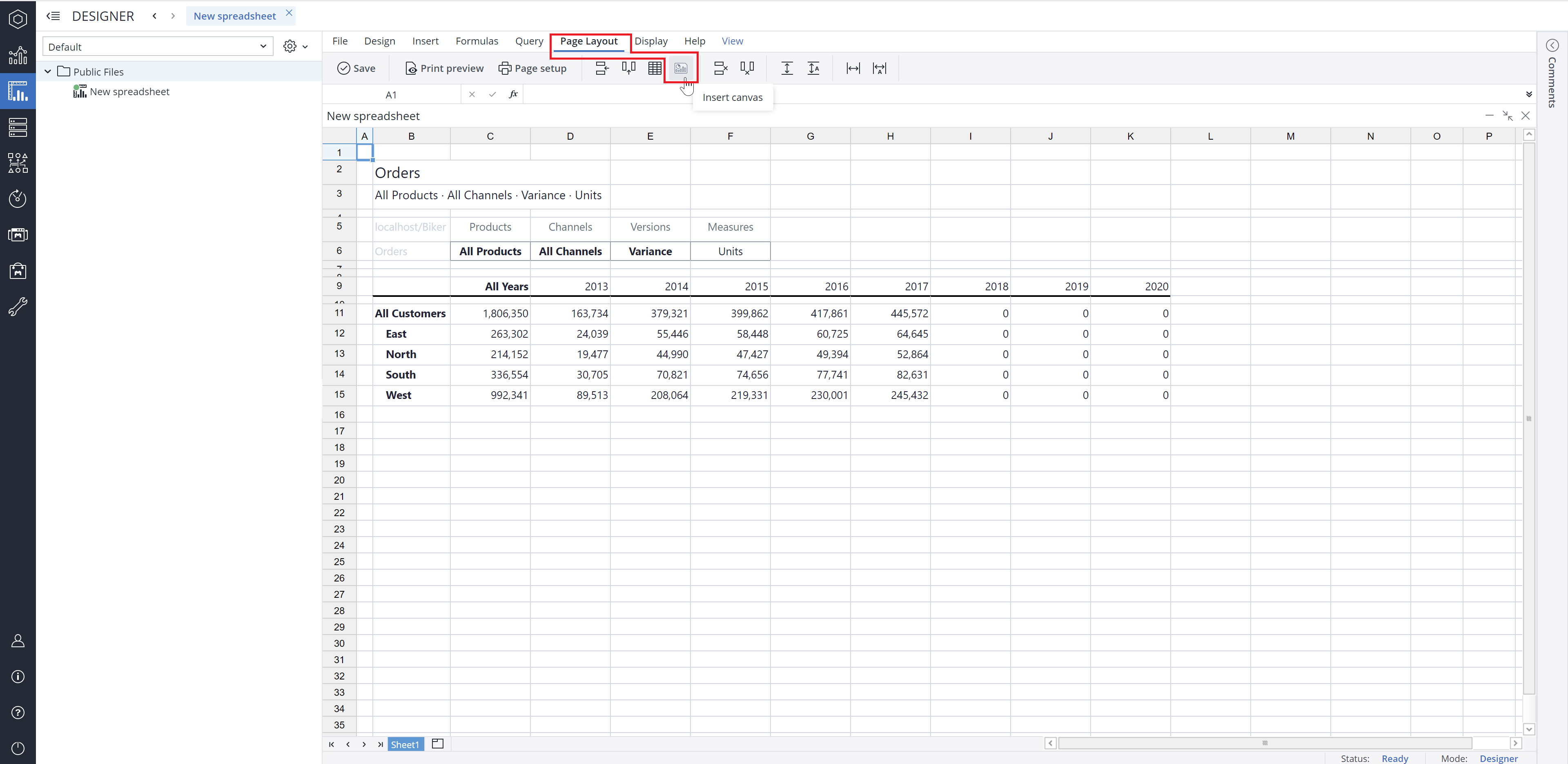This screenshot has width=1568, height=764.
Task: Click column header G
Action: (x=810, y=136)
